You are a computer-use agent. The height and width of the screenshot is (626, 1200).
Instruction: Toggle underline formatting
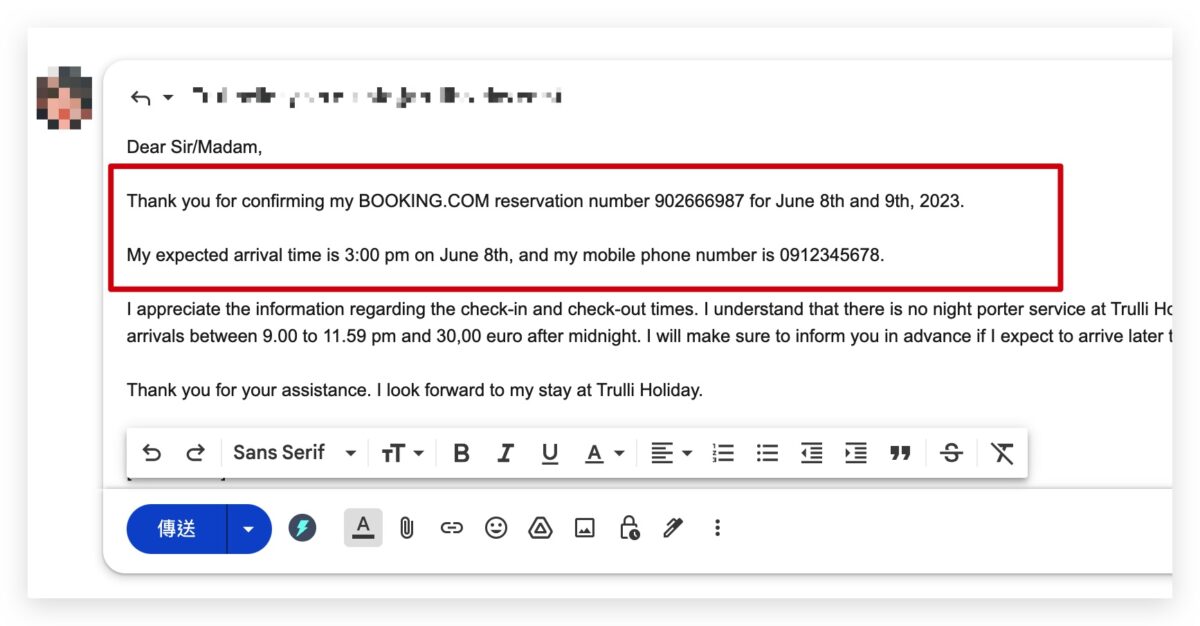[x=549, y=453]
